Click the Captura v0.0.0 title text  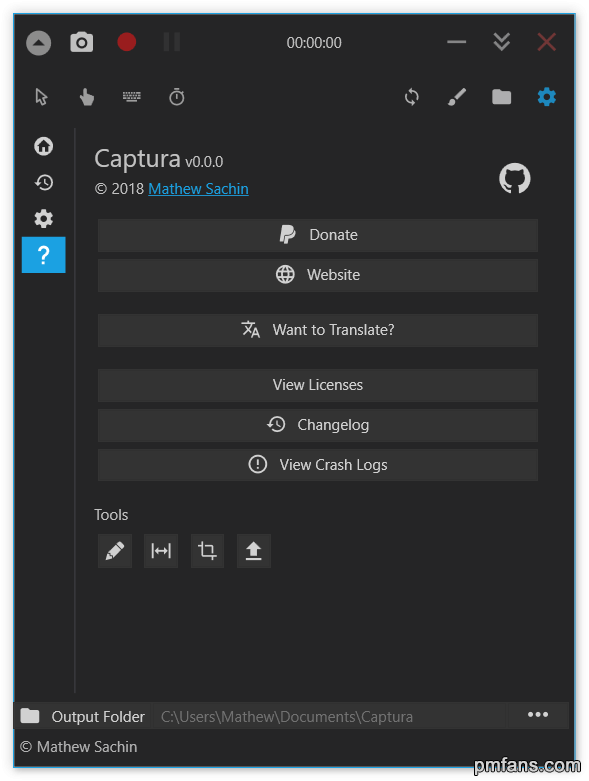159,159
